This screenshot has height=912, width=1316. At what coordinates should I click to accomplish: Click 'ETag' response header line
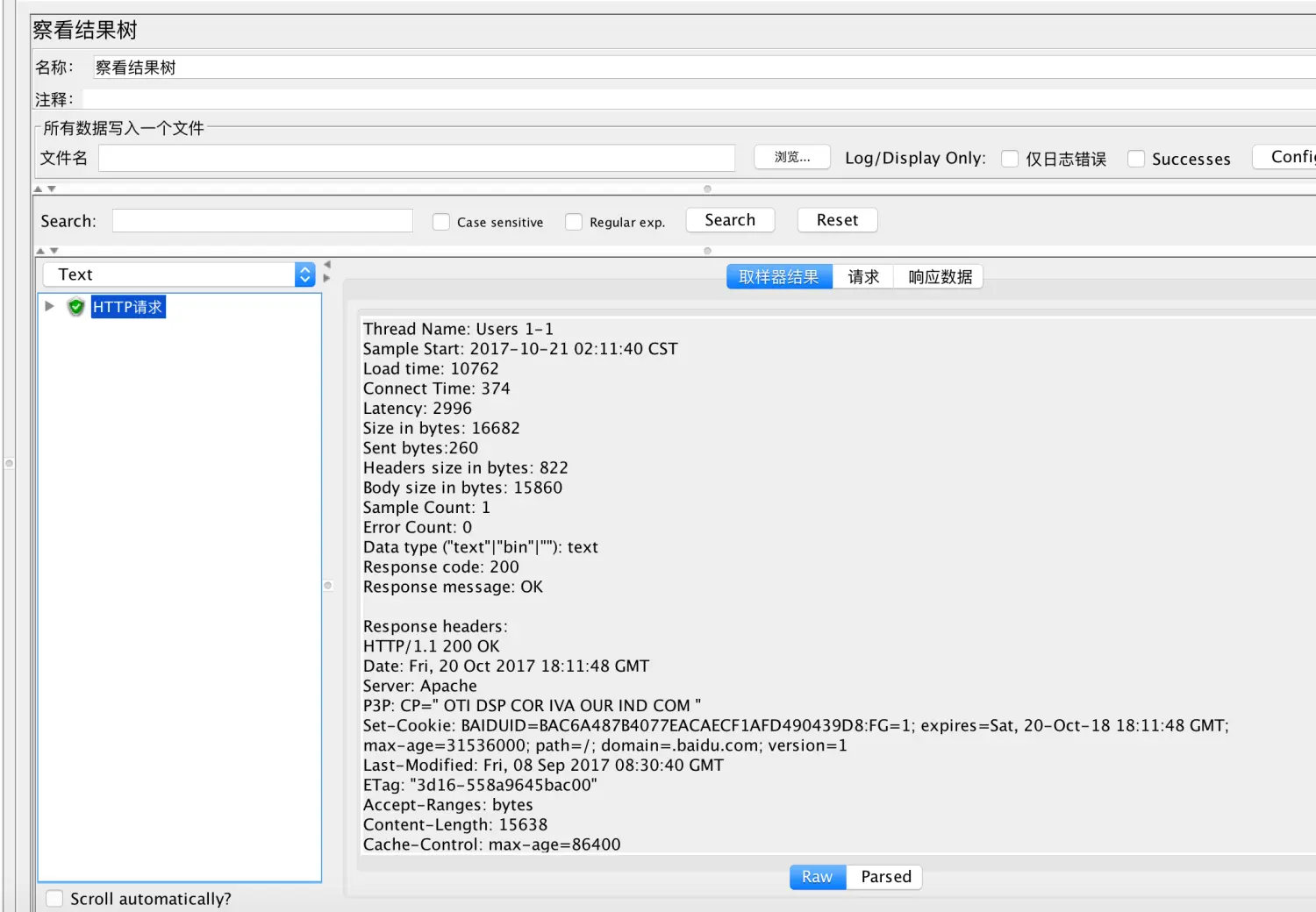point(480,786)
